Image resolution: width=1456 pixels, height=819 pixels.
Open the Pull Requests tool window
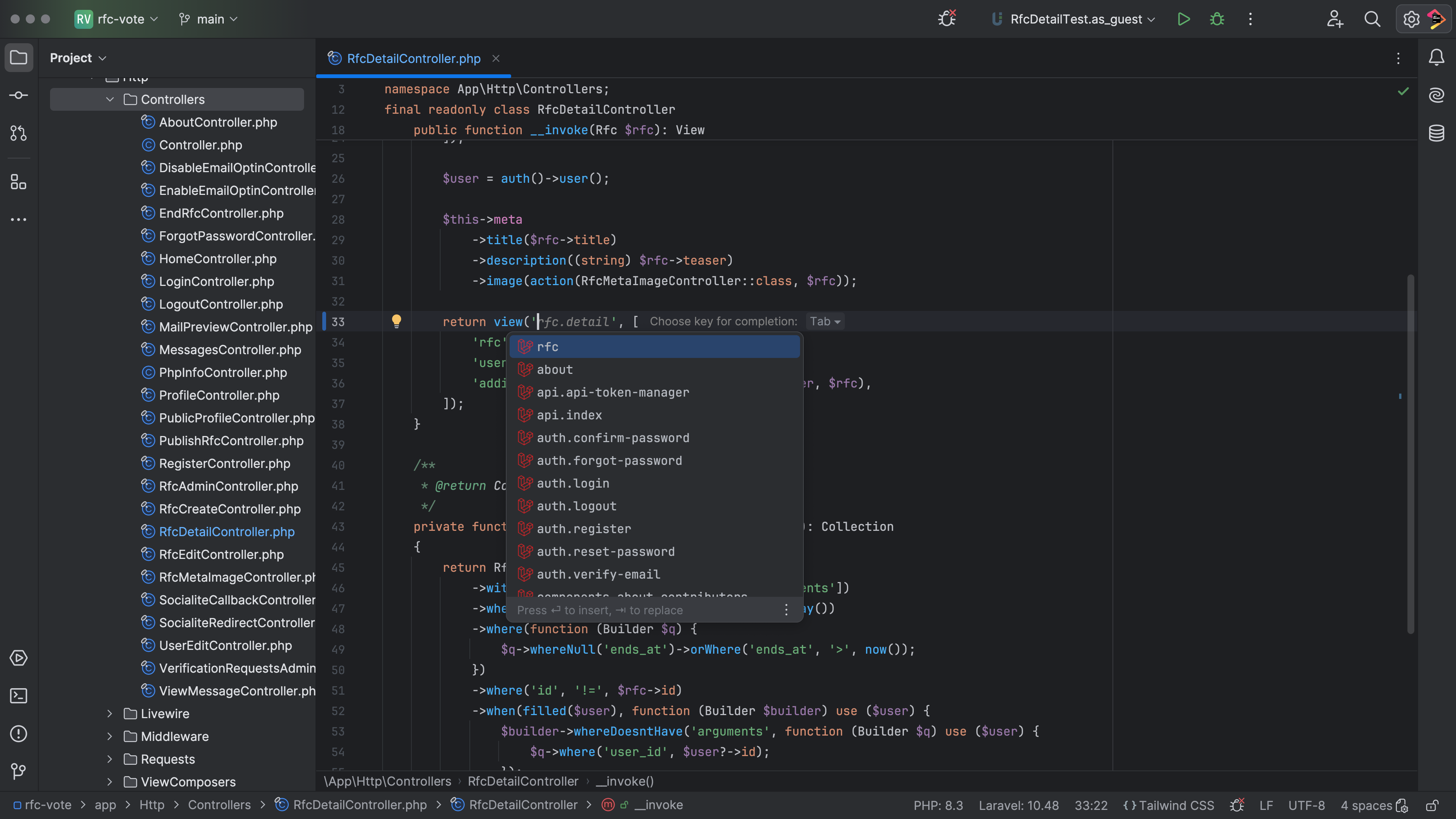coord(19,133)
